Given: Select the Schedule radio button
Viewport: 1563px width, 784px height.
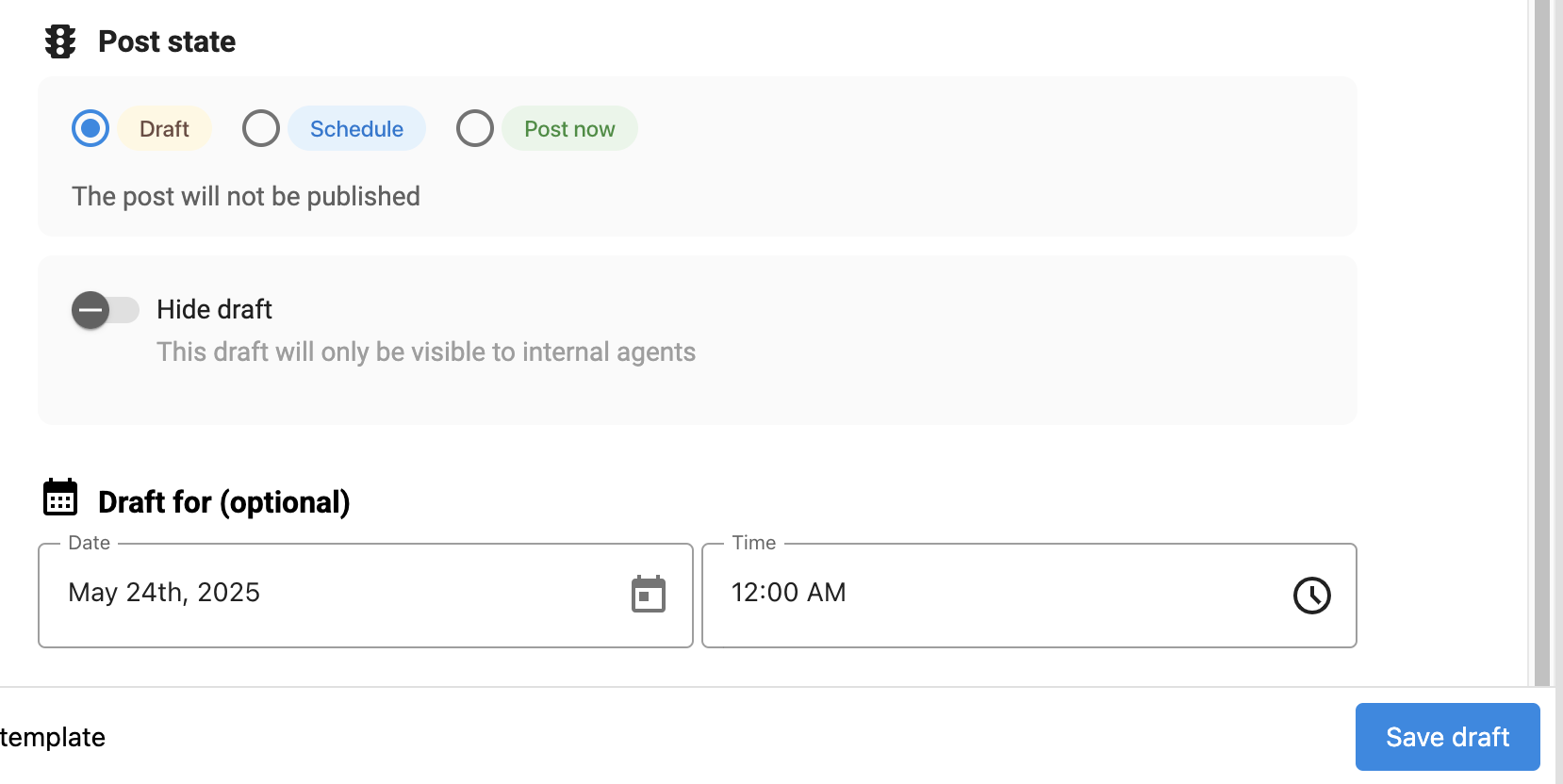Looking at the screenshot, I should pos(261,128).
